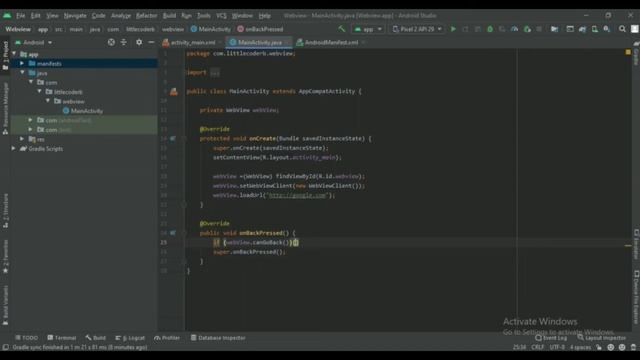Open SDK Manager icon next to AVD Manager
Screen dimensions: 640x360
[x=607, y=29]
